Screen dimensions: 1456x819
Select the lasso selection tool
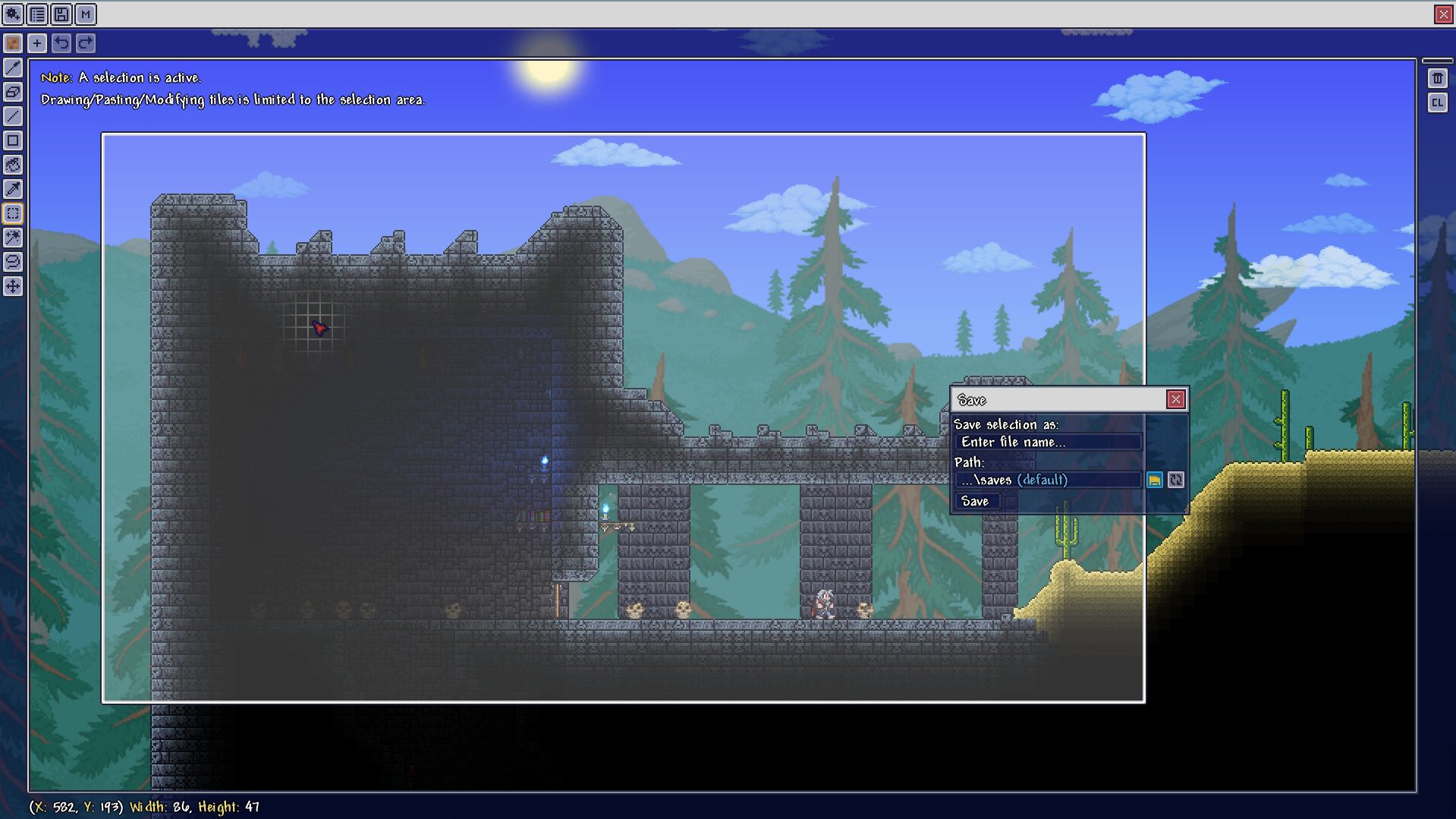13,262
